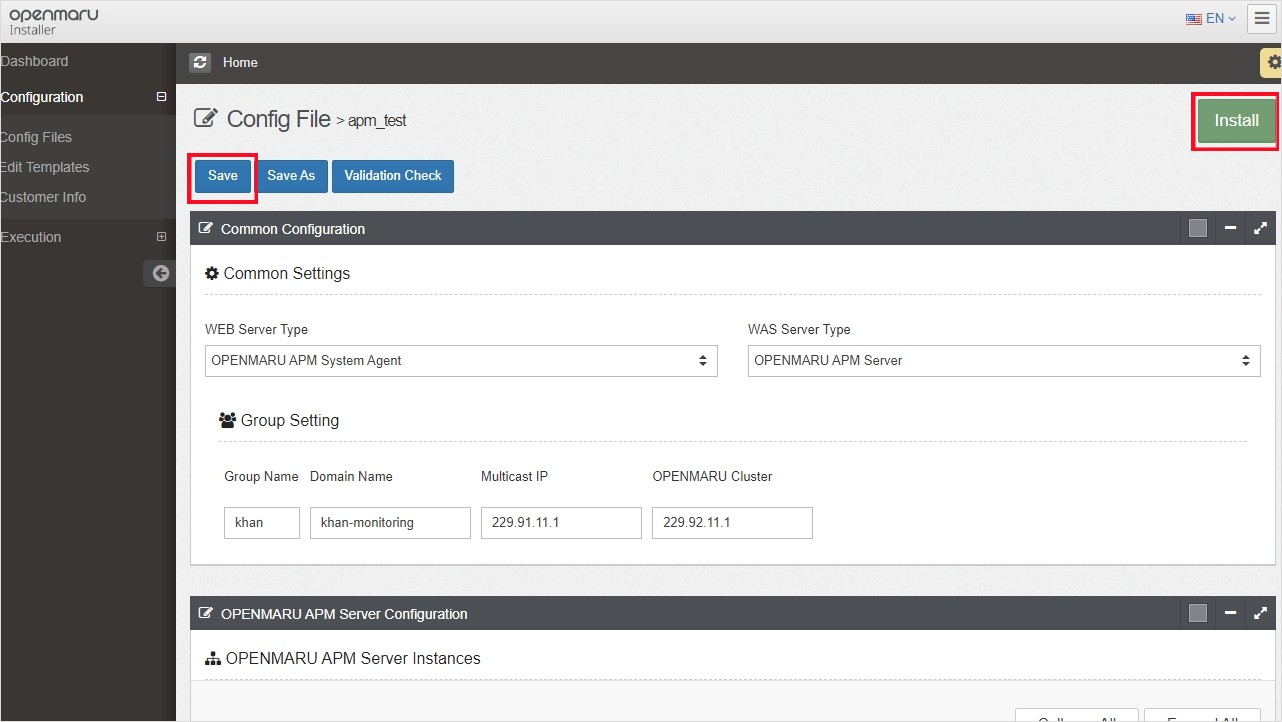Image resolution: width=1282 pixels, height=722 pixels.
Task: Click the gray square in Common Configuration header
Action: pyautogui.click(x=1198, y=228)
